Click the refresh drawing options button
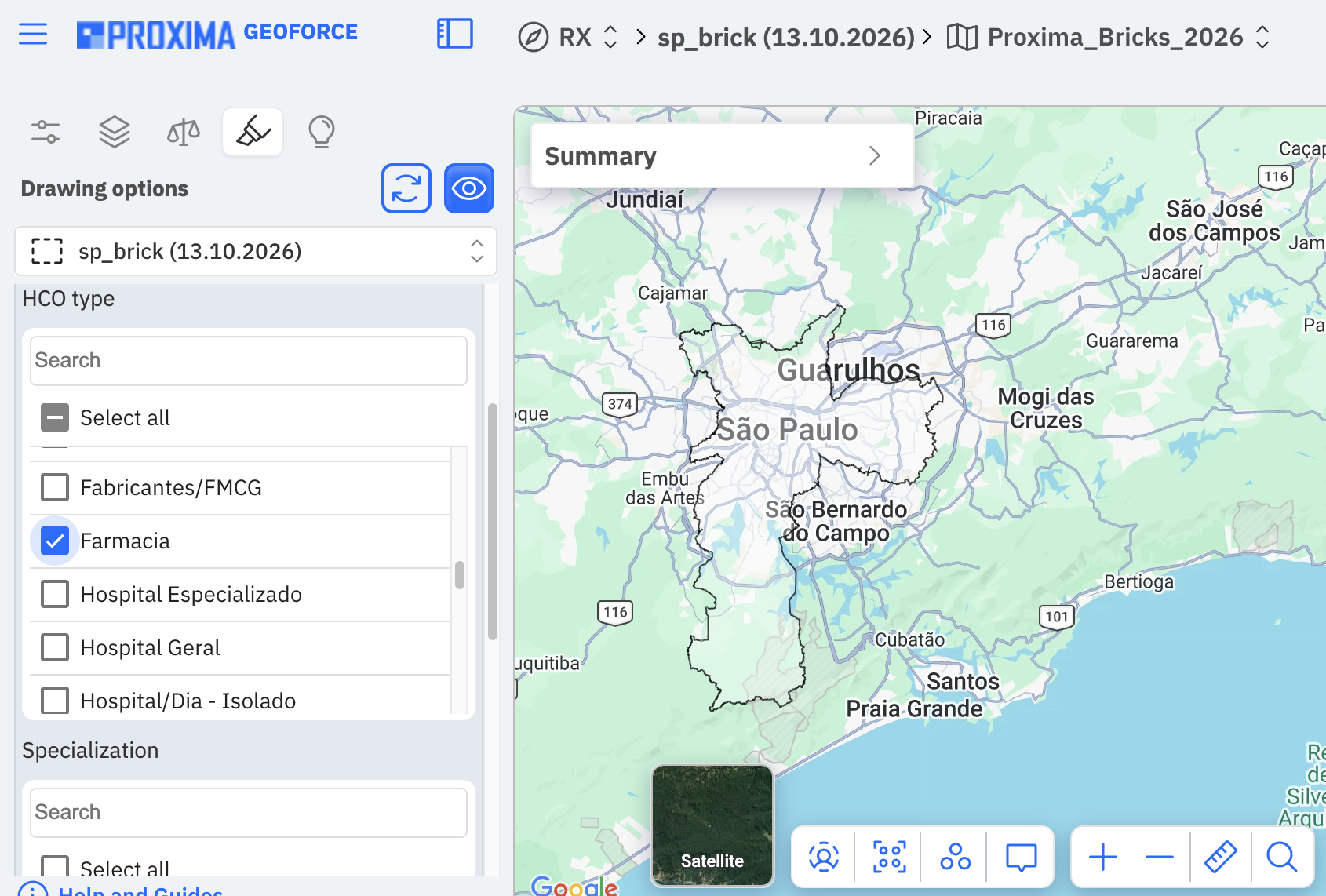 coord(406,188)
